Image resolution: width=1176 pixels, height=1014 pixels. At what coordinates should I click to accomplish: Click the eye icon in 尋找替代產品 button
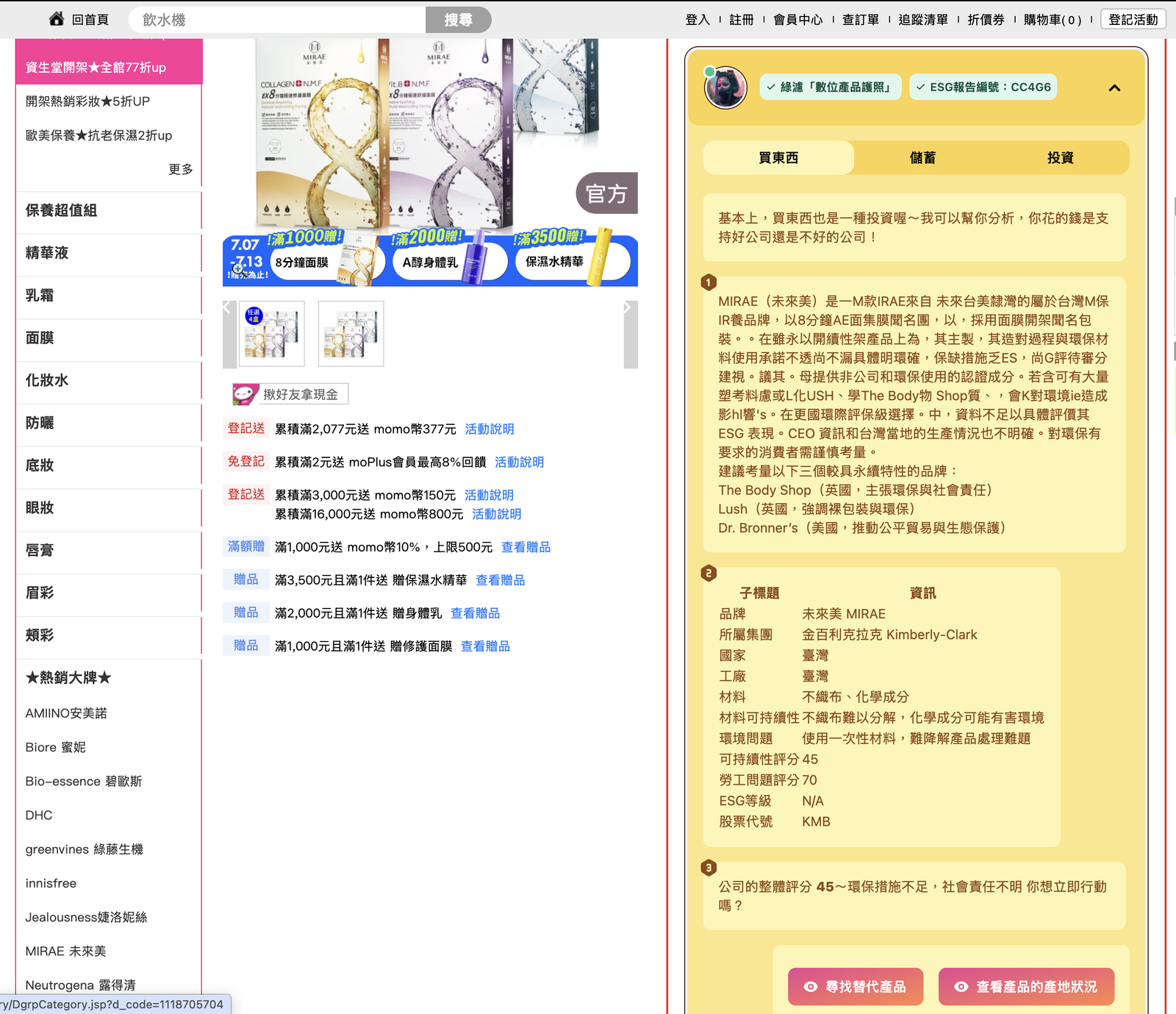[x=811, y=987]
